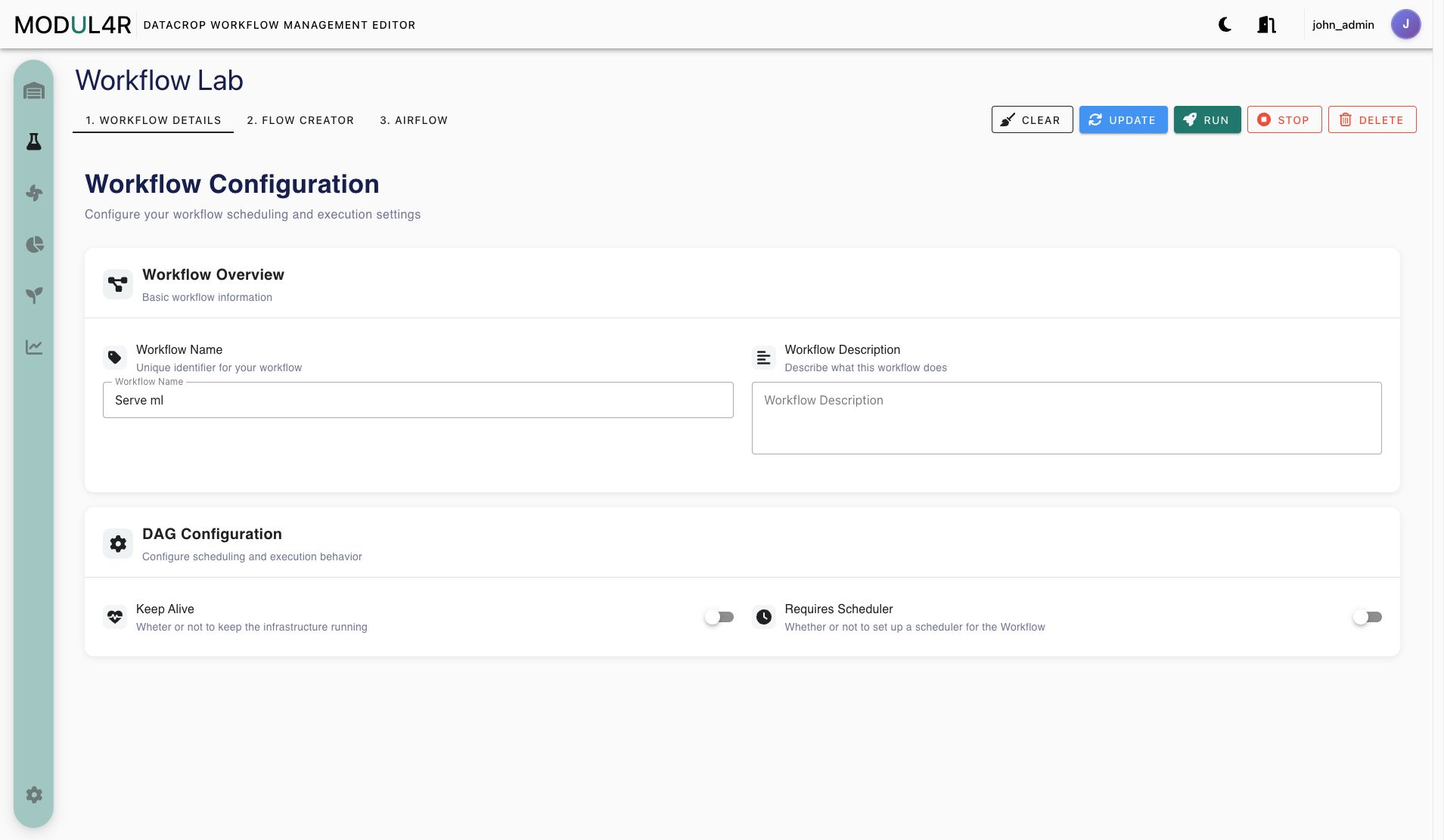
Task: Click the Workflow Description lines icon
Action: coord(764,358)
